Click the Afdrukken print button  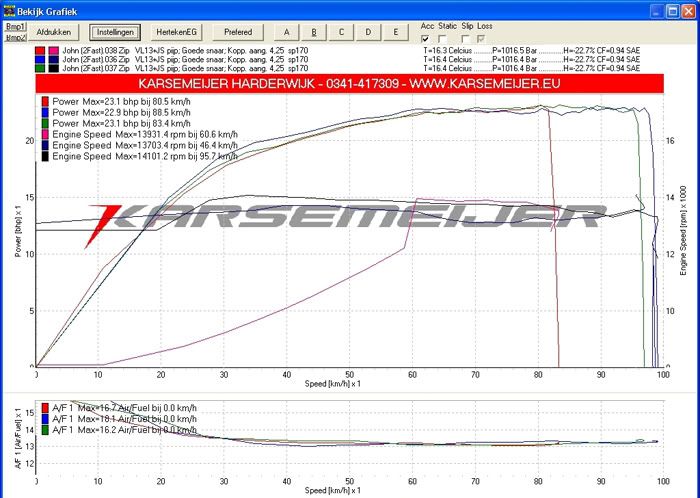click(54, 32)
